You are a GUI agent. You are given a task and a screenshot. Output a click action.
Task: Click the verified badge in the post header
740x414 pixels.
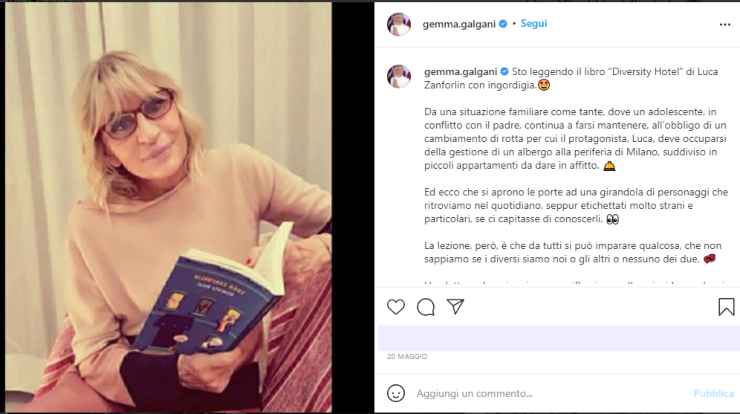(x=503, y=24)
